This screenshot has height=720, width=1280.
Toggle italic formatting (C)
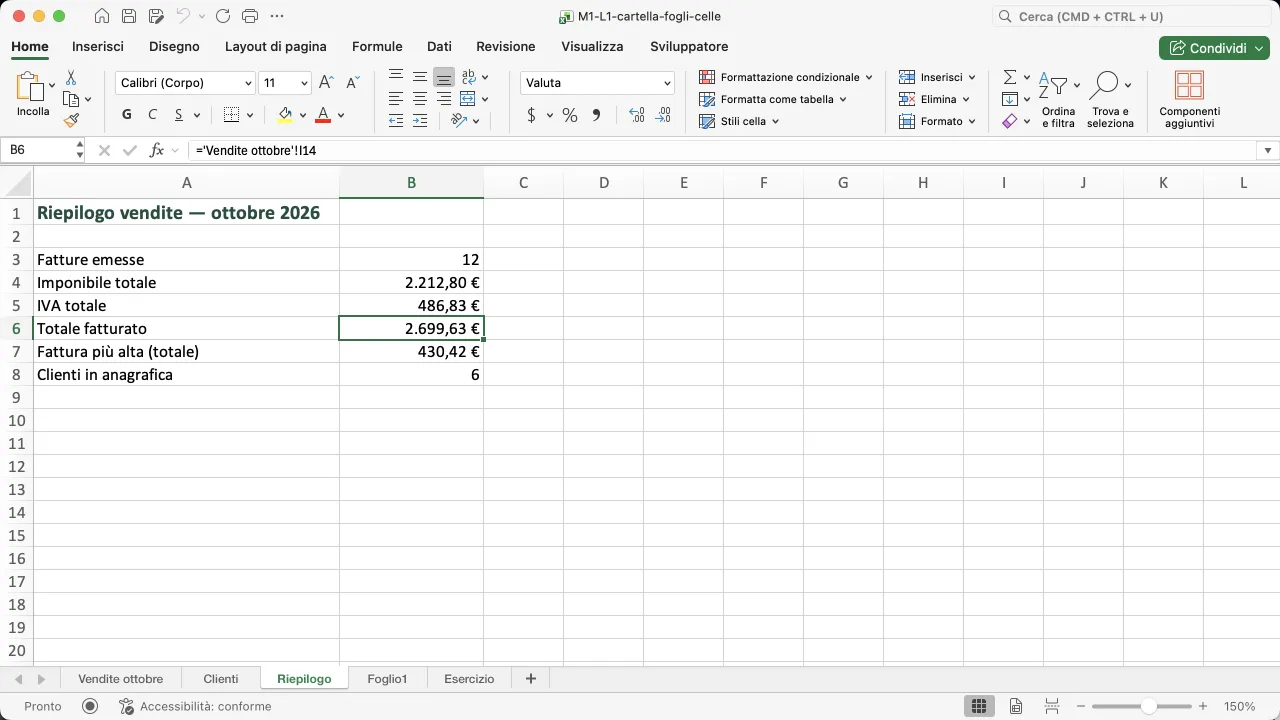click(x=153, y=115)
